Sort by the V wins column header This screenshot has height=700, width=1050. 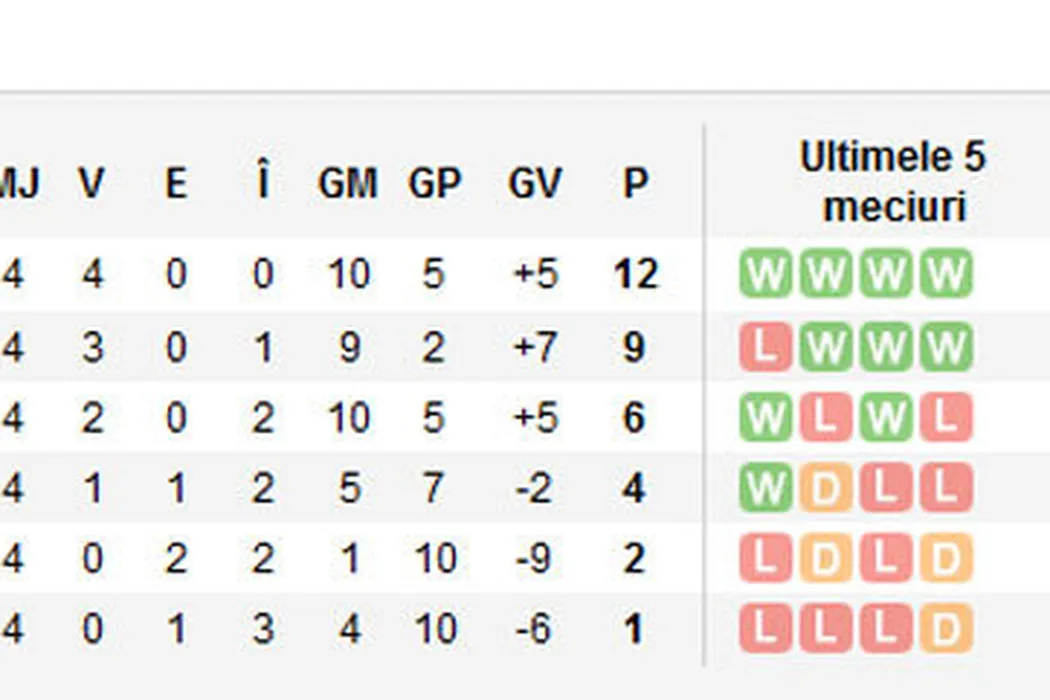[x=91, y=184]
